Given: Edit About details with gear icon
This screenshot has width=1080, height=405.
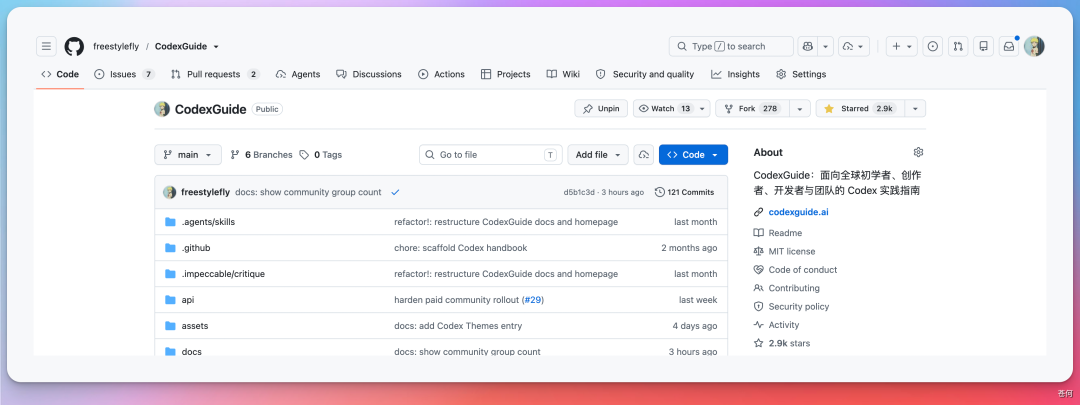Looking at the screenshot, I should click(918, 152).
